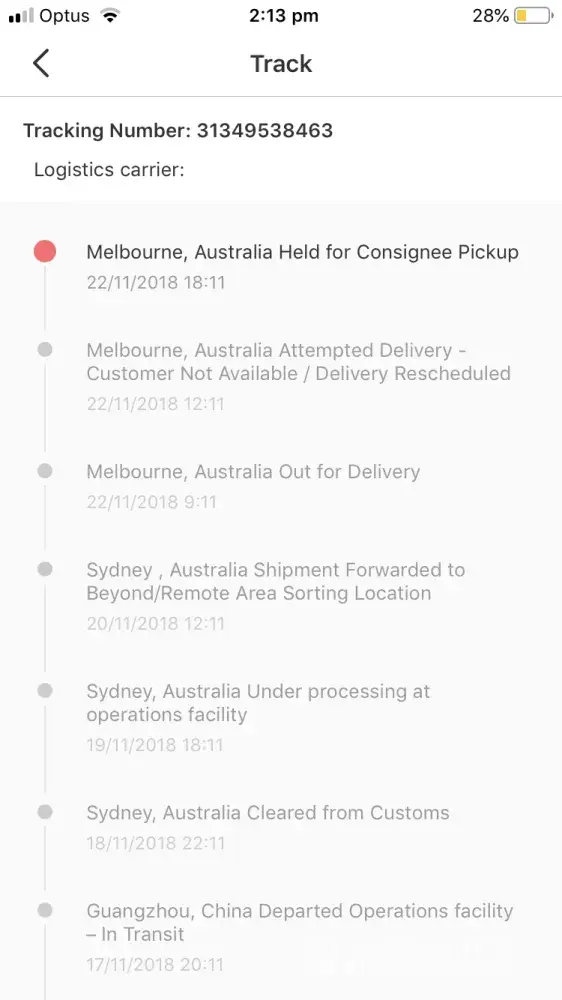Open Attempted Delivery Customer Not Available entry
The image size is (562, 1000).
click(299, 376)
